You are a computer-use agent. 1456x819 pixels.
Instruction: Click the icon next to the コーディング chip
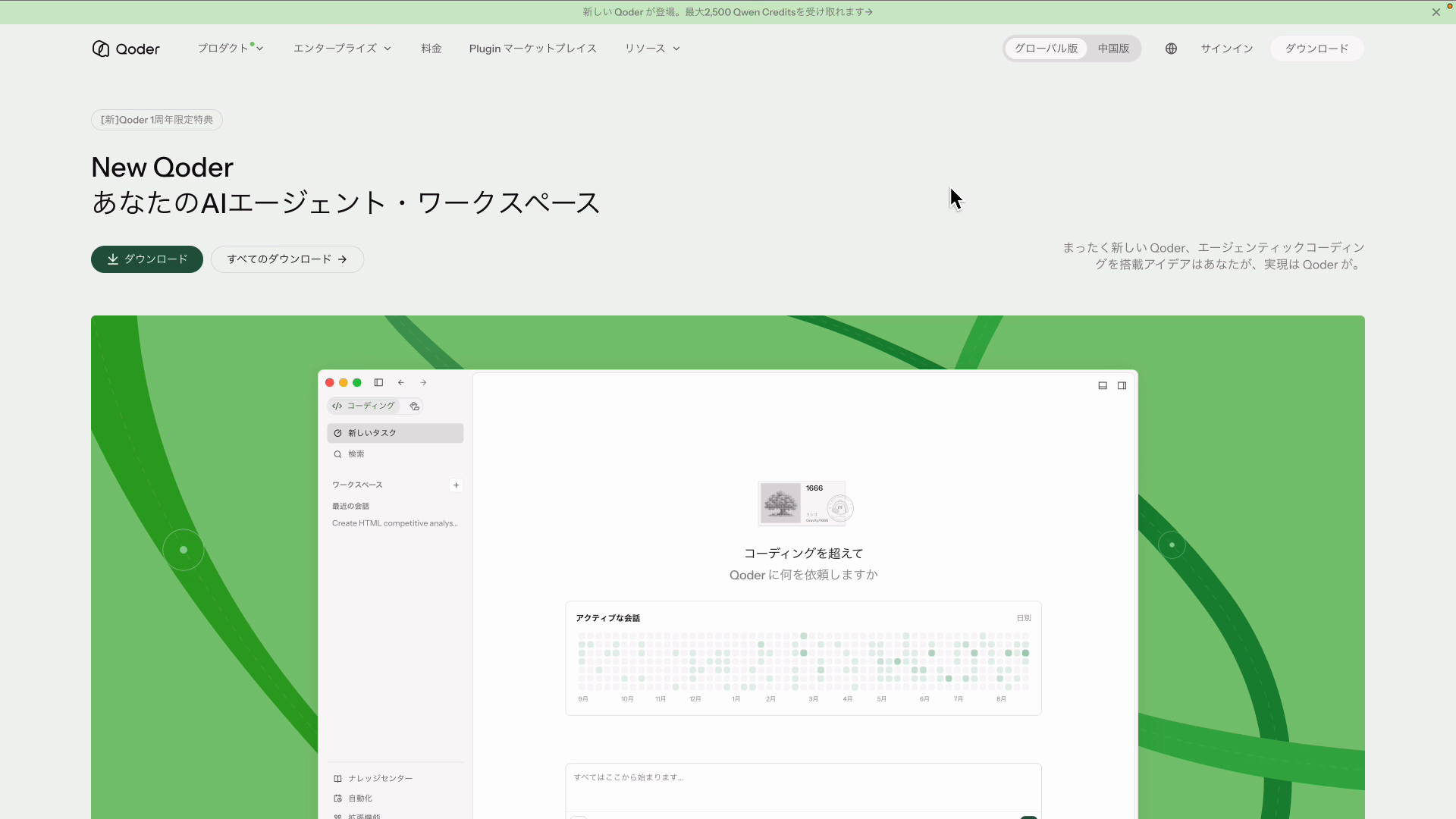414,406
